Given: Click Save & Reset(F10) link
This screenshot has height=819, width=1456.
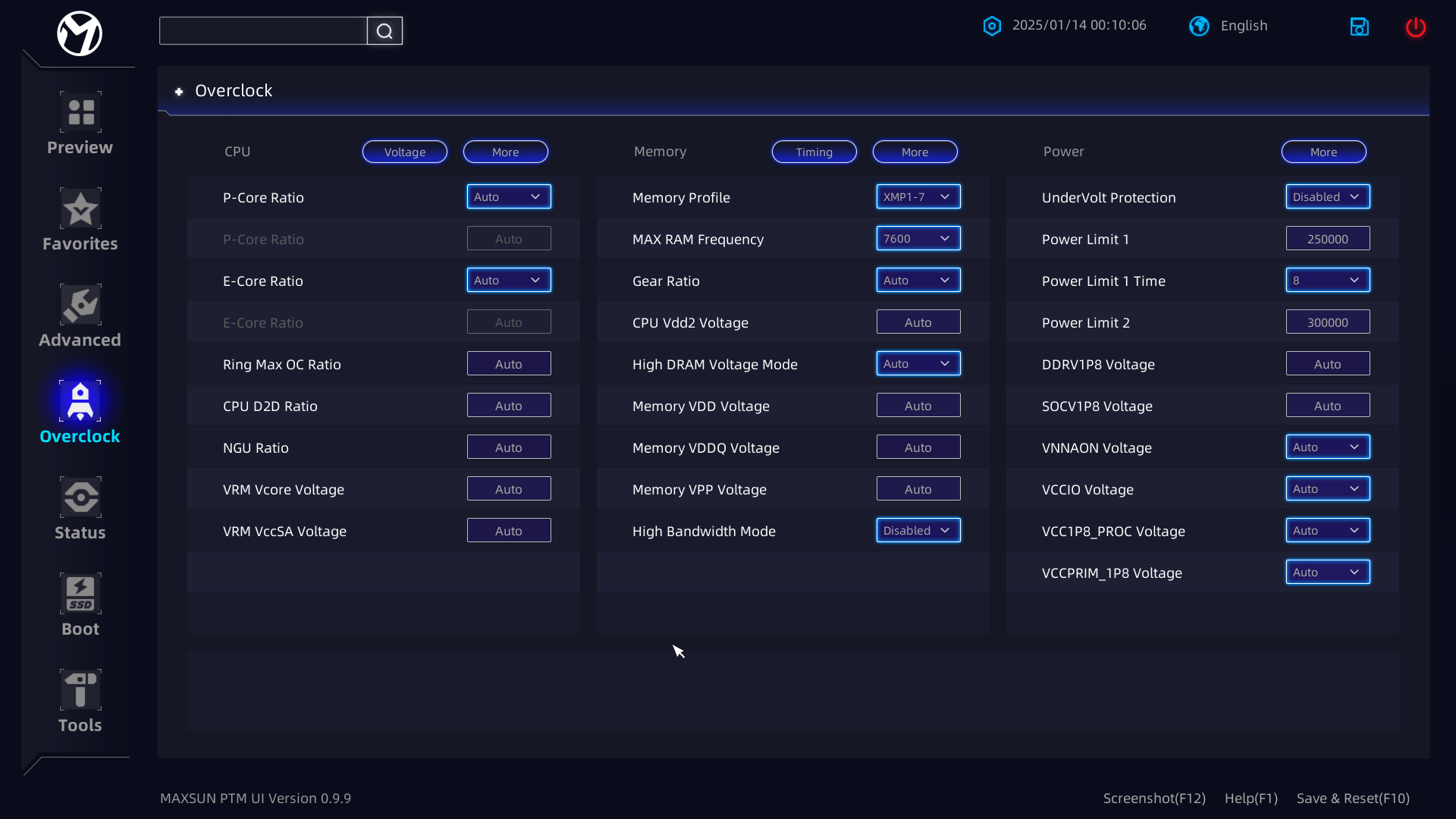Looking at the screenshot, I should point(1352,798).
